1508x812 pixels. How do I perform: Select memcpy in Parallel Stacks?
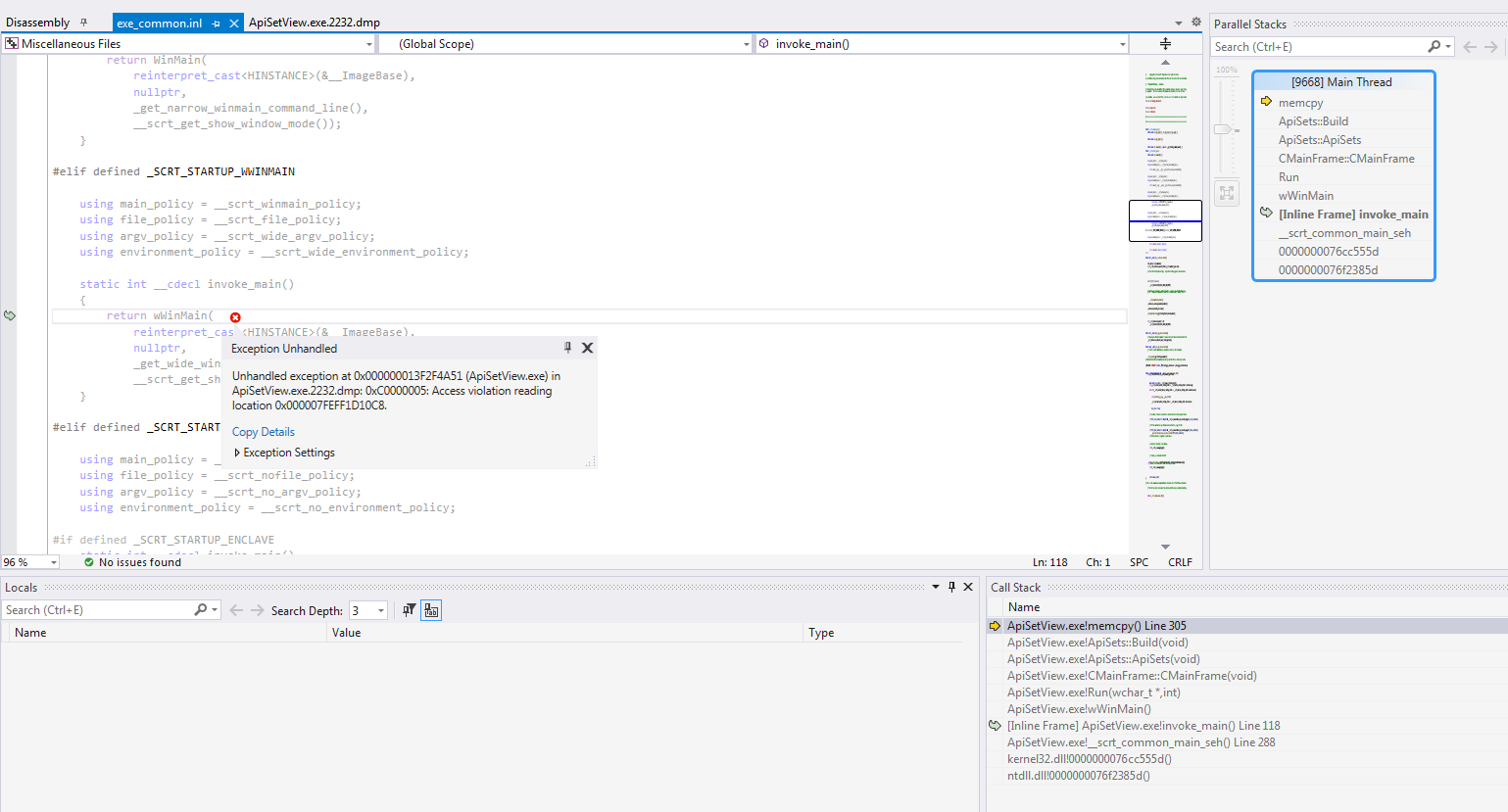1300,103
